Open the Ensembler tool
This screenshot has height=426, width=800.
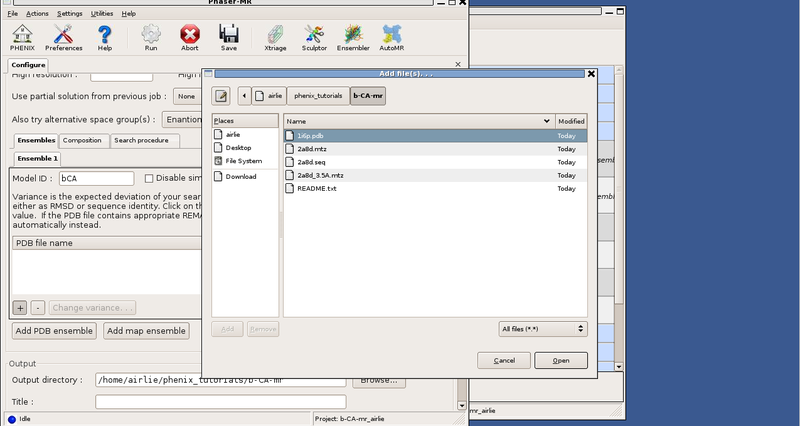353,37
